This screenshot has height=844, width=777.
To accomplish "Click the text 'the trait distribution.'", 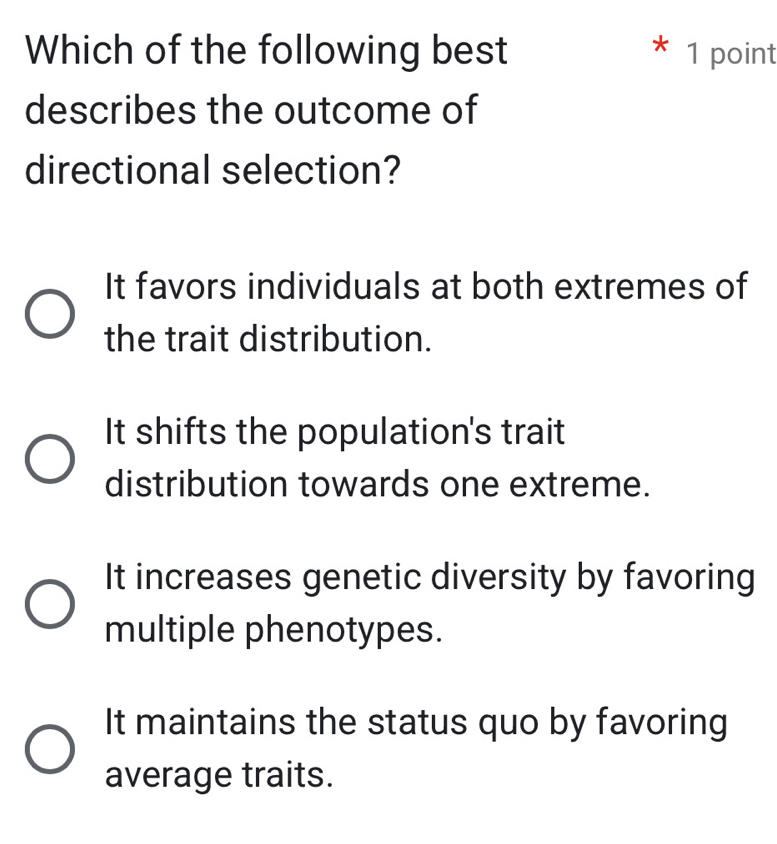I will point(268,339).
